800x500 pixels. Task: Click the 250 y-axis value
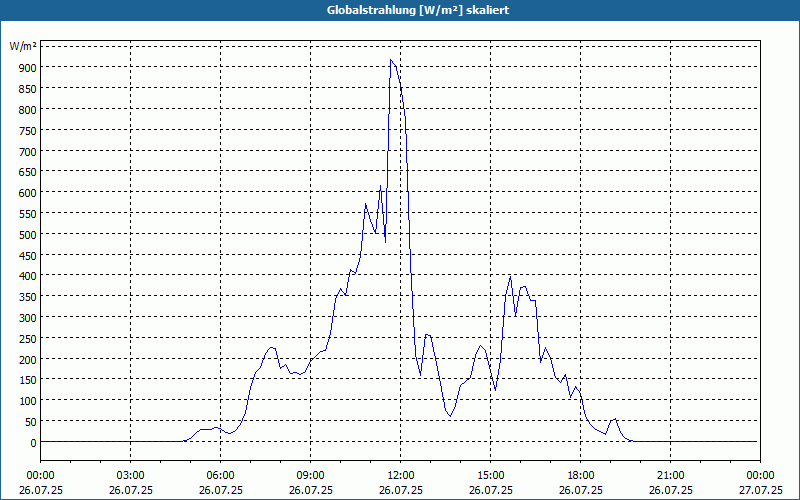pyautogui.click(x=29, y=339)
